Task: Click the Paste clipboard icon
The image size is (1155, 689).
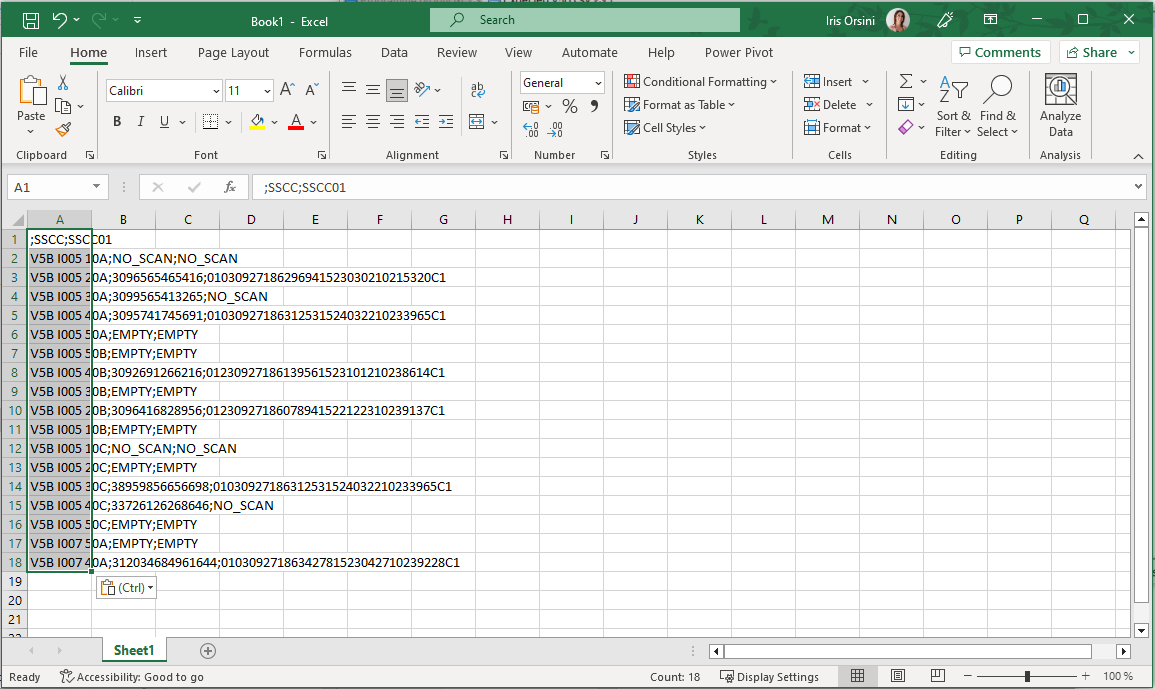Action: pyautogui.click(x=31, y=91)
